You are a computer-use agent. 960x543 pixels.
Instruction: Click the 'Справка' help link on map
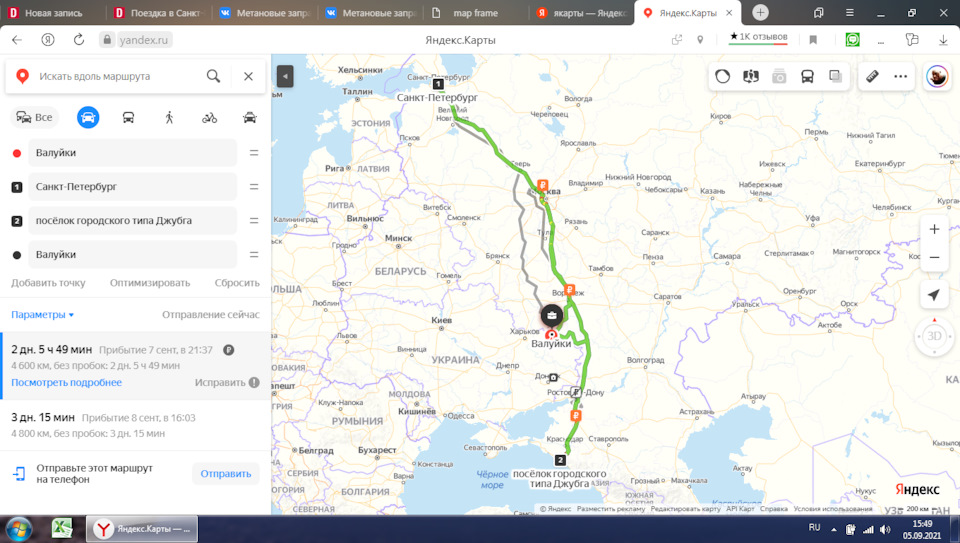(774, 509)
